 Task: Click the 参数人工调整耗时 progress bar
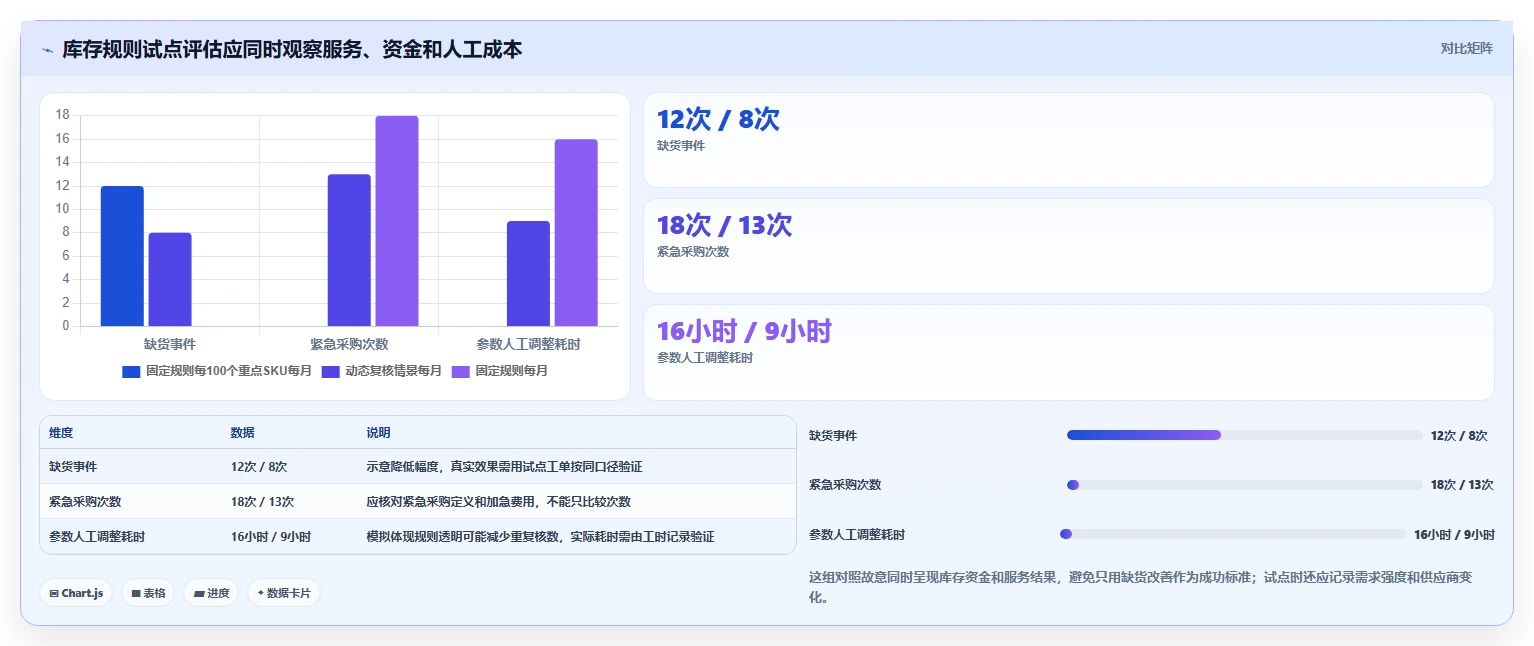tap(1232, 535)
